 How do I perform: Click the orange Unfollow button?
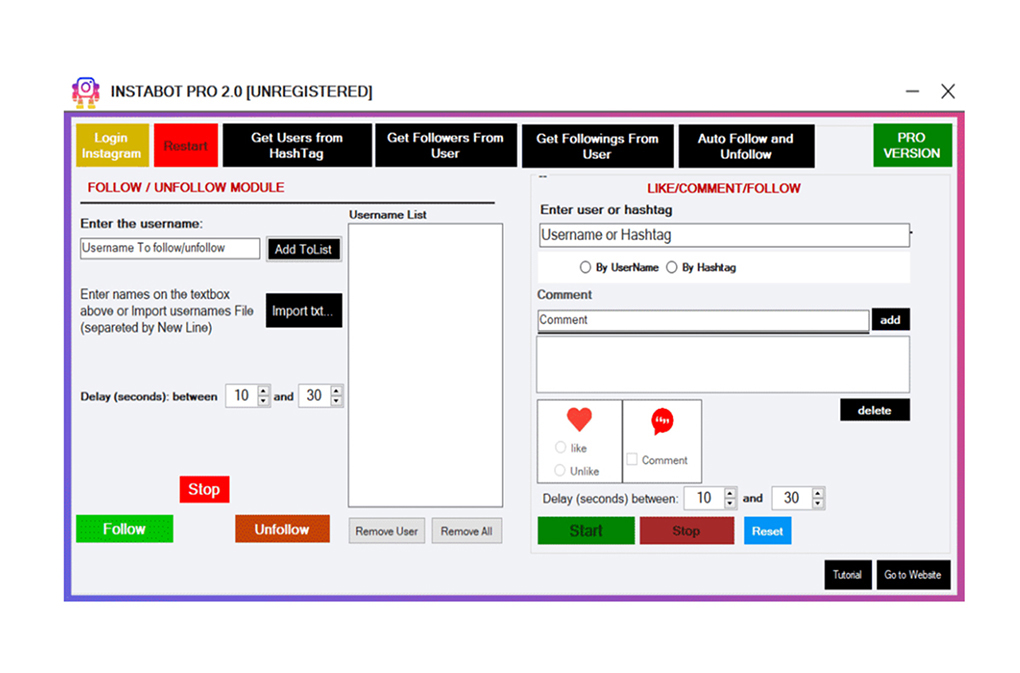click(x=282, y=529)
